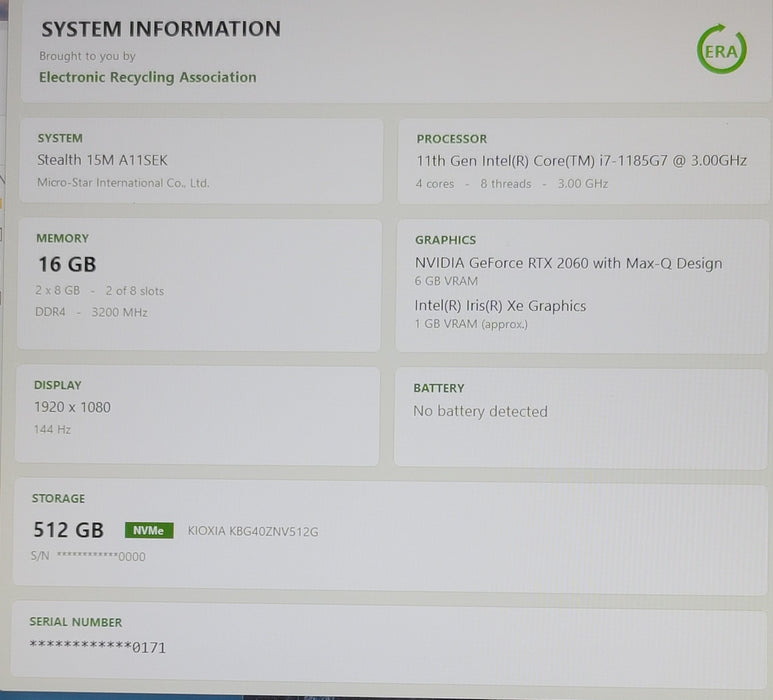Click the GRAPHICS card heading
The width and height of the screenshot is (773, 700).
point(445,240)
